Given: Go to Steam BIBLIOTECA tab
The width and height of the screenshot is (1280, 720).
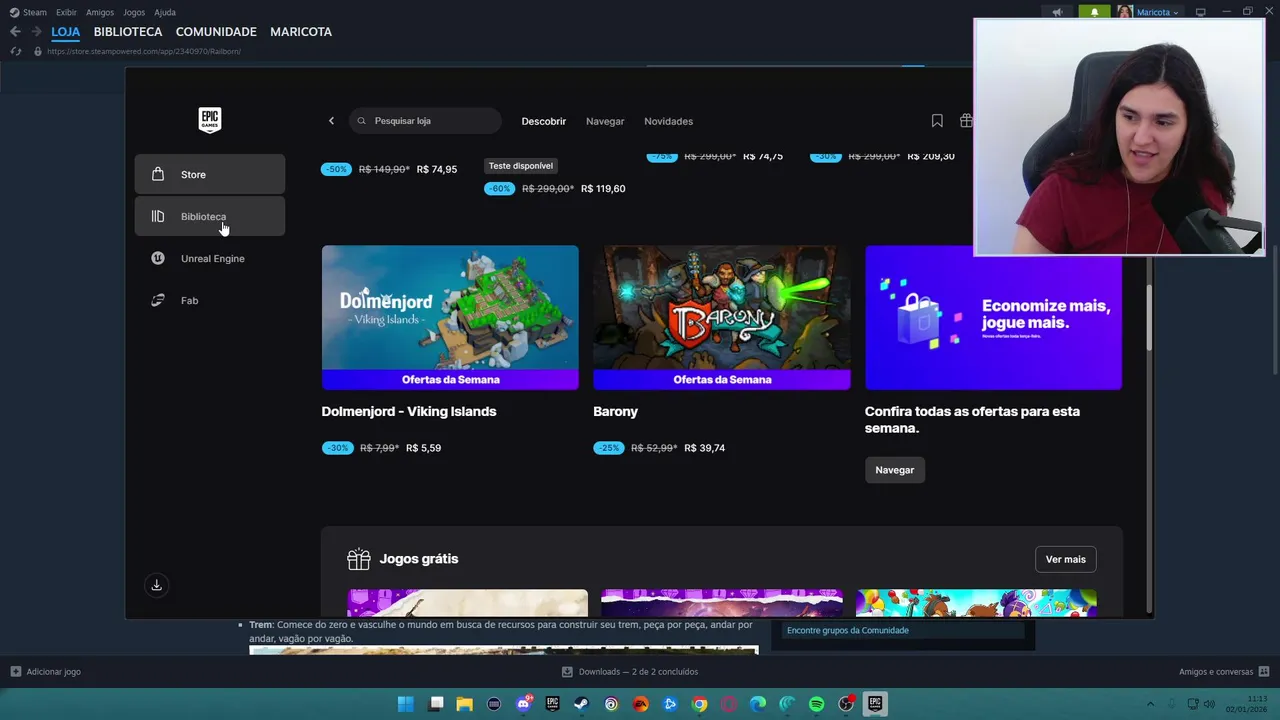Looking at the screenshot, I should click(128, 32).
